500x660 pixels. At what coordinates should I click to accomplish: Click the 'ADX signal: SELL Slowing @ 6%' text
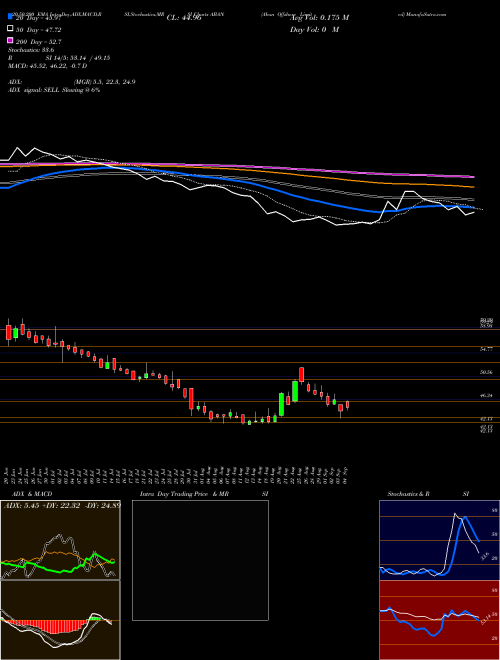54,90
